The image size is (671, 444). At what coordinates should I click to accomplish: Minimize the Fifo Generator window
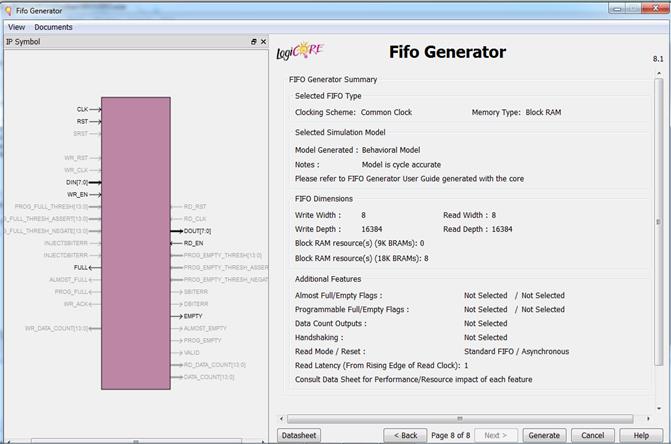pyautogui.click(x=617, y=9)
